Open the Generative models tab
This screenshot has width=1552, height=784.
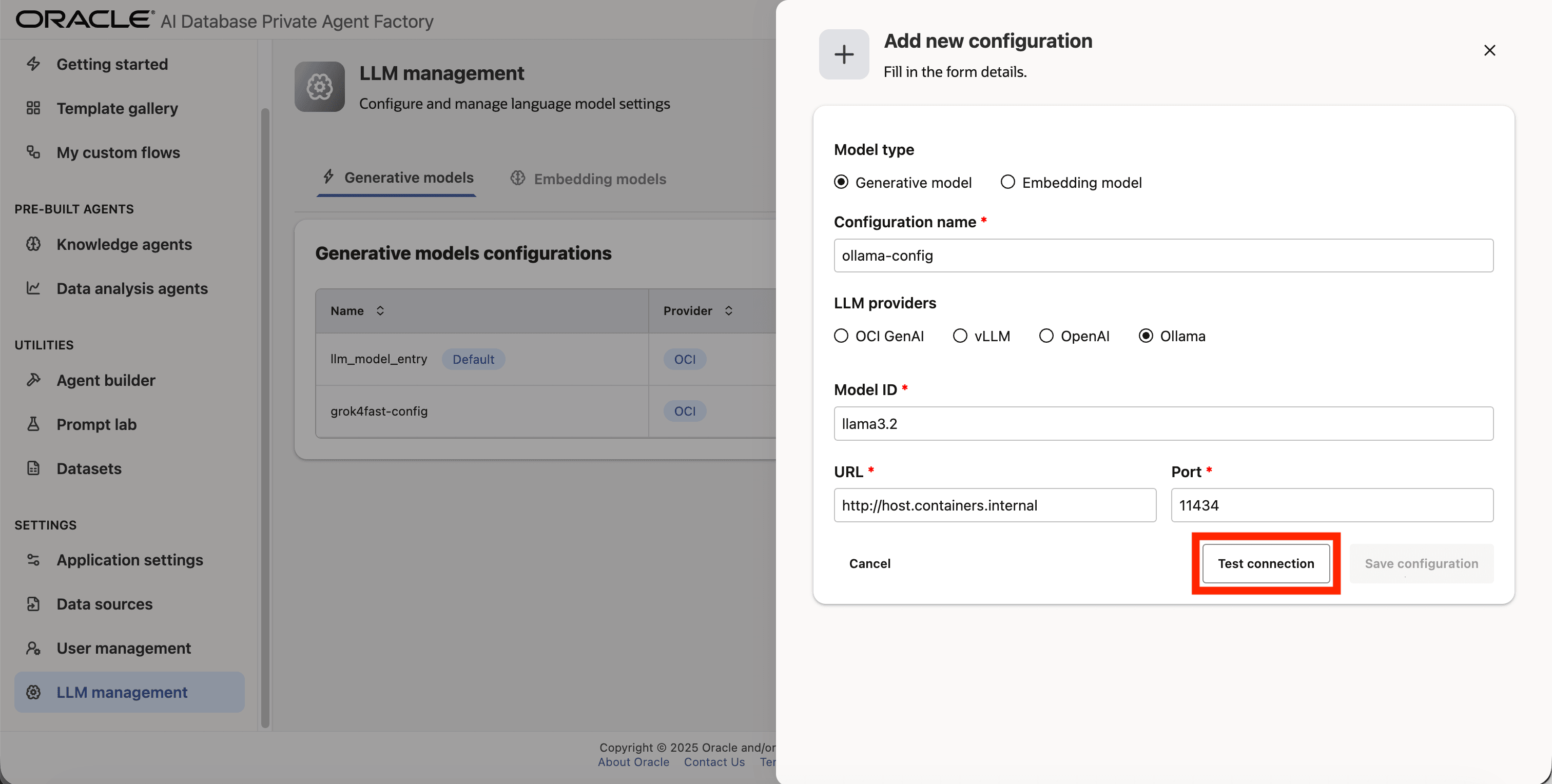tap(398, 178)
